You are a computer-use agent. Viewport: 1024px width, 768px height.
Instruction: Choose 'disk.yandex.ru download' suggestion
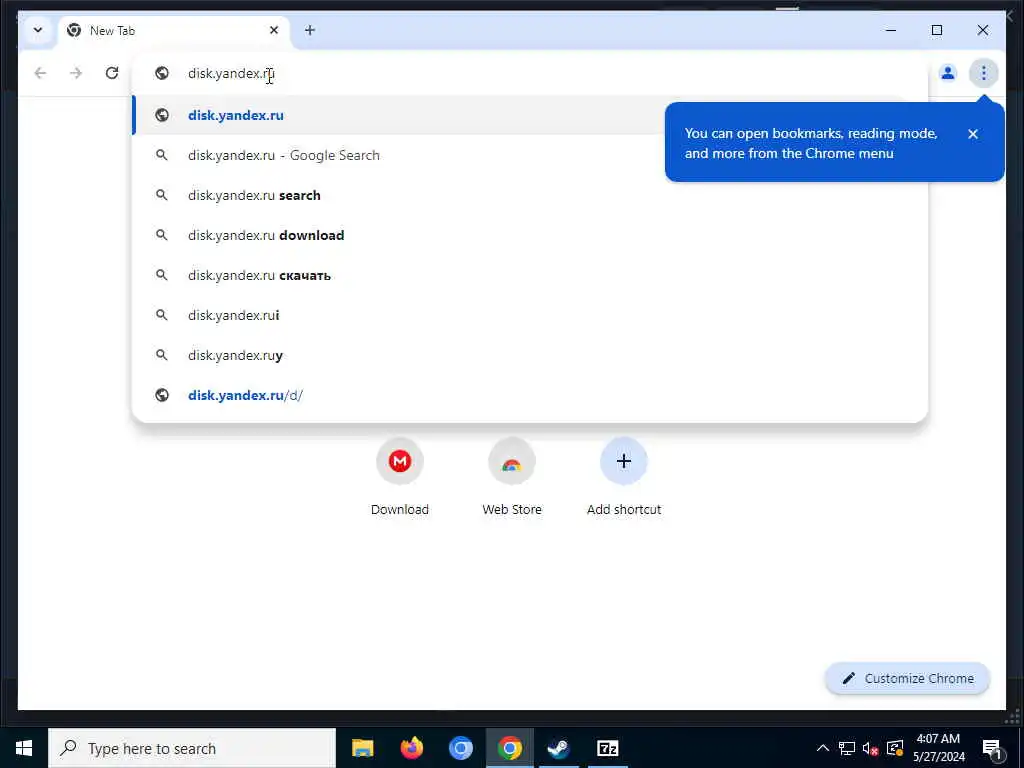tap(530, 235)
